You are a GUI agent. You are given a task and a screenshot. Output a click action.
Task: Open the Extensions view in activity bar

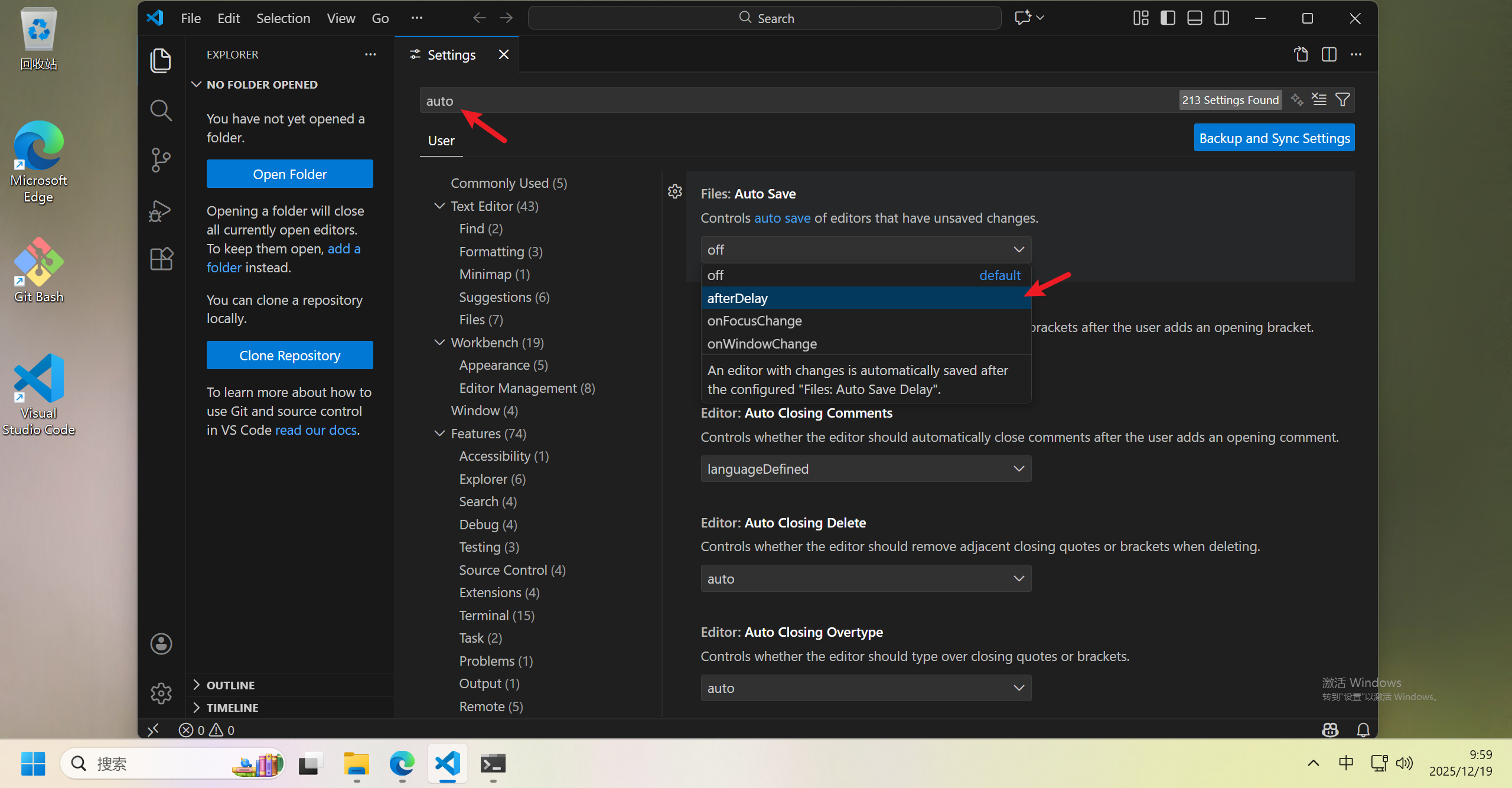[x=161, y=259]
